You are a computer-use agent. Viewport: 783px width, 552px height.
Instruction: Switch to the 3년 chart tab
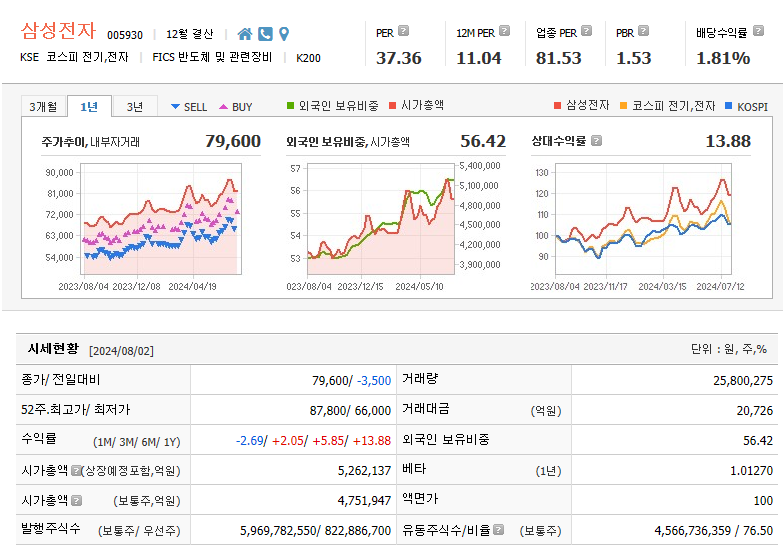click(x=135, y=106)
